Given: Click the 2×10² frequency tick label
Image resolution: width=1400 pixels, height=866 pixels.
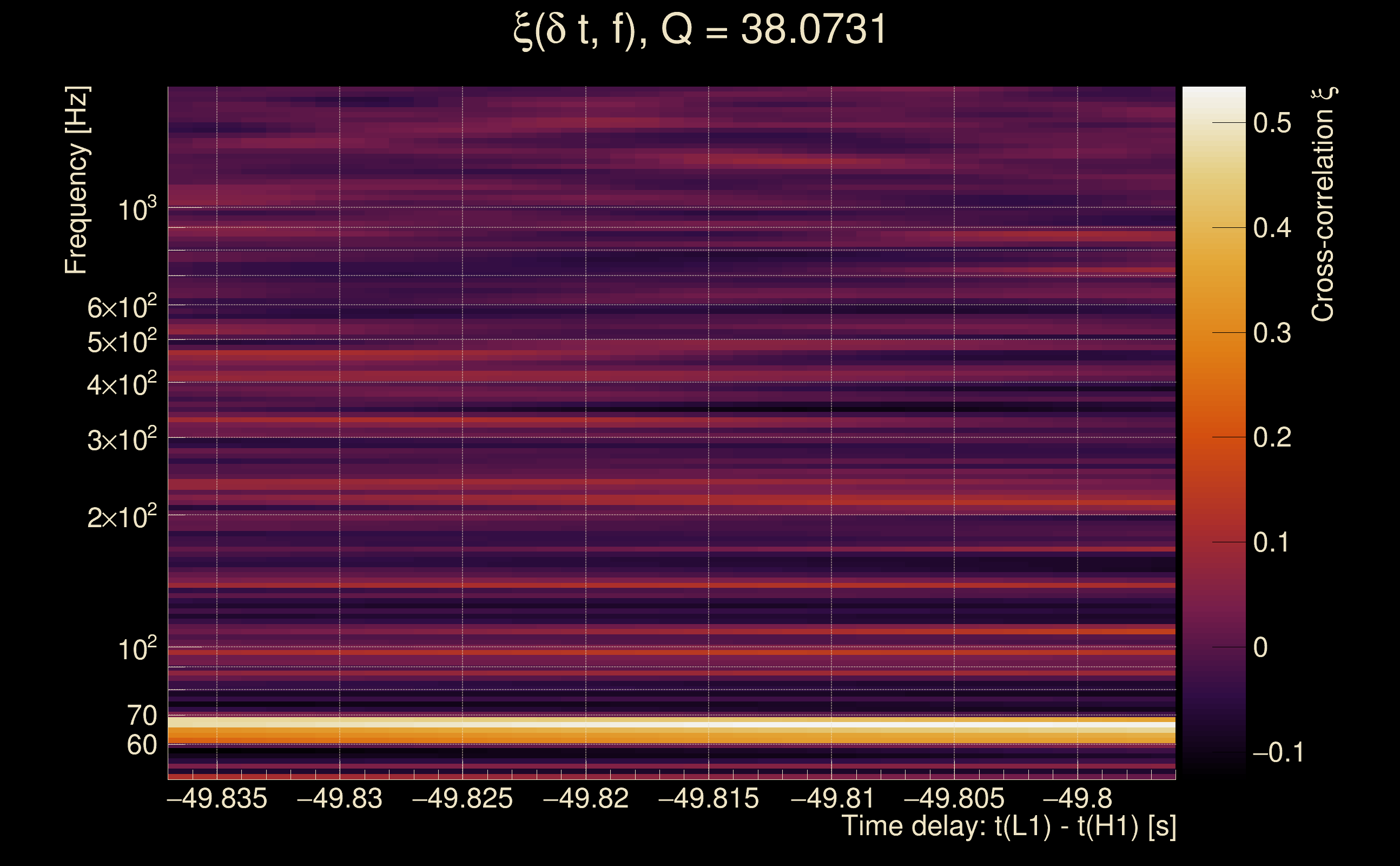Looking at the screenshot, I should click(x=121, y=517).
